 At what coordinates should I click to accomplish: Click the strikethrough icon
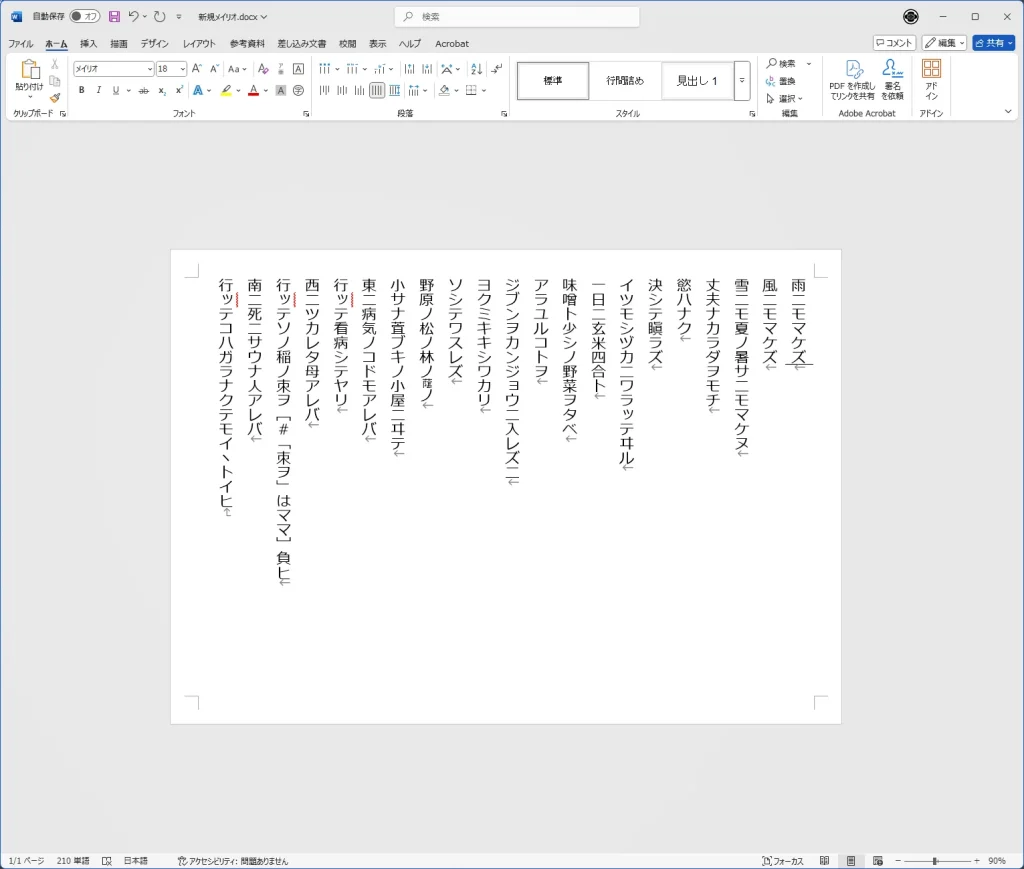144,90
